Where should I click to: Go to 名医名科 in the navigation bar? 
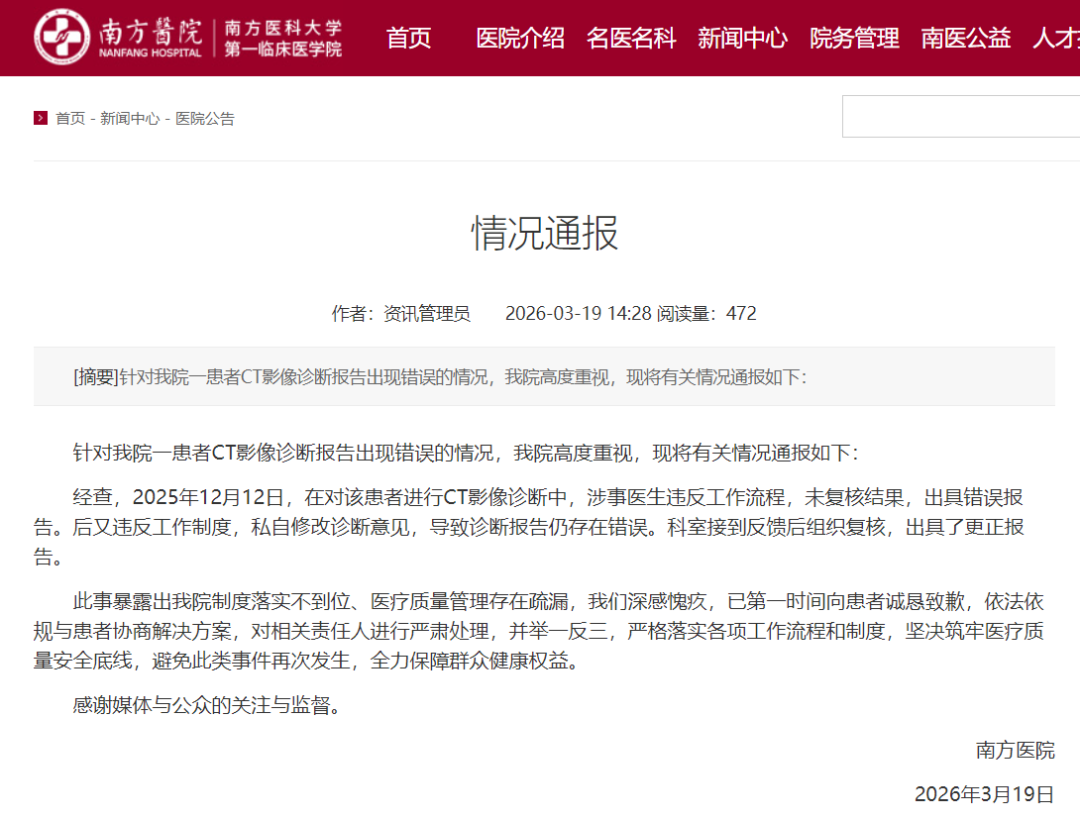(631, 38)
